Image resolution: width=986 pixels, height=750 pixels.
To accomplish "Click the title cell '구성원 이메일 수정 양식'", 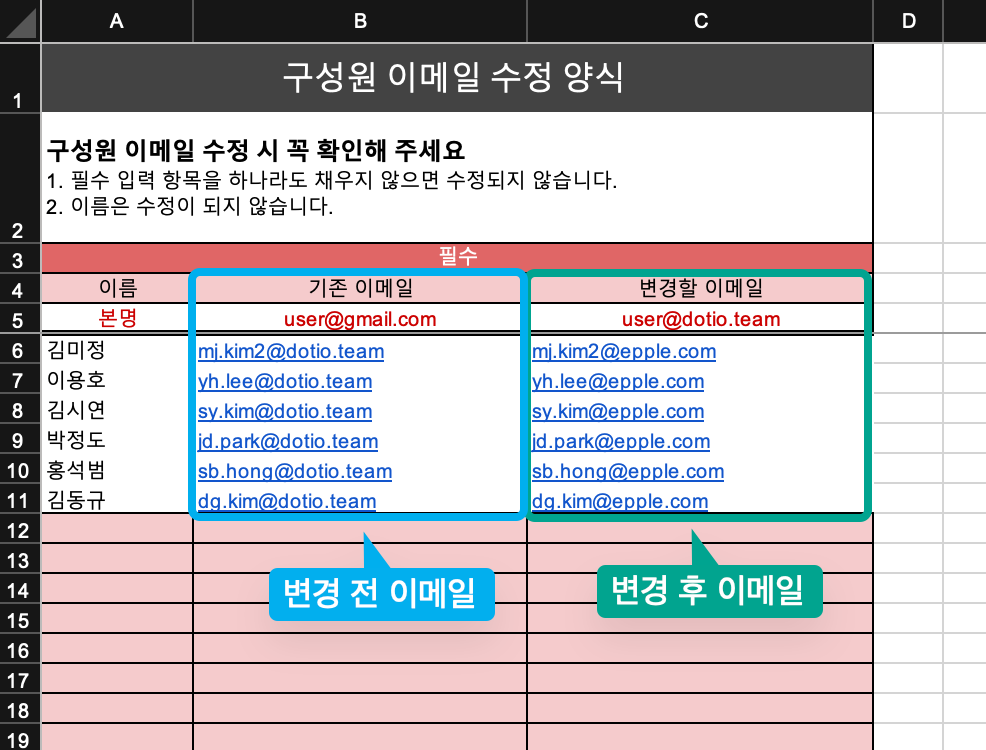I will coord(457,78).
